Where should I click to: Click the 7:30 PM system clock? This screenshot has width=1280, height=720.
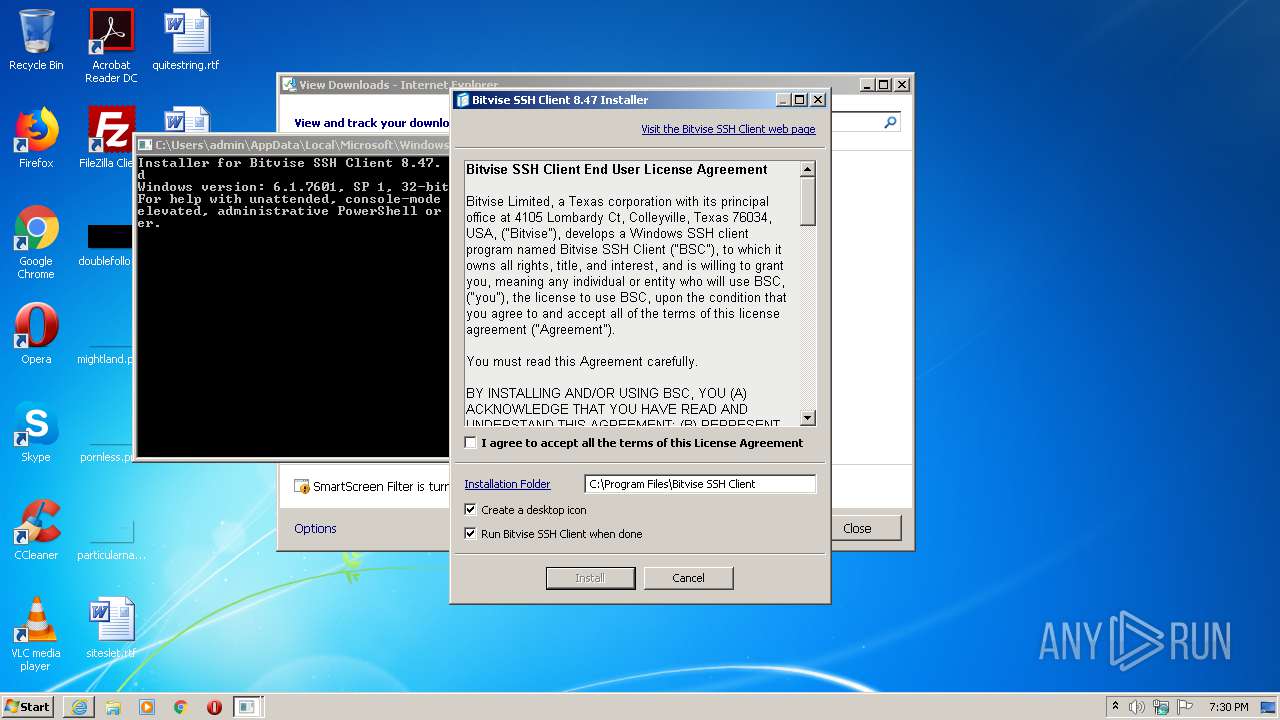click(1228, 707)
